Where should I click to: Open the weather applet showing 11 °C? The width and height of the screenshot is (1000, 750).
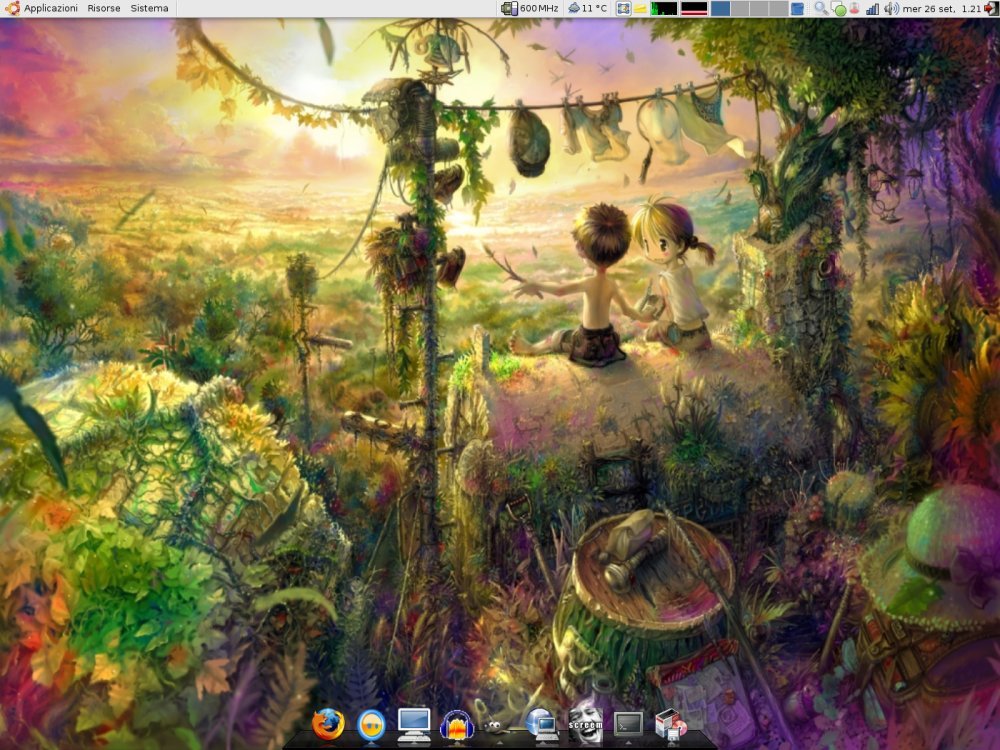[587, 8]
